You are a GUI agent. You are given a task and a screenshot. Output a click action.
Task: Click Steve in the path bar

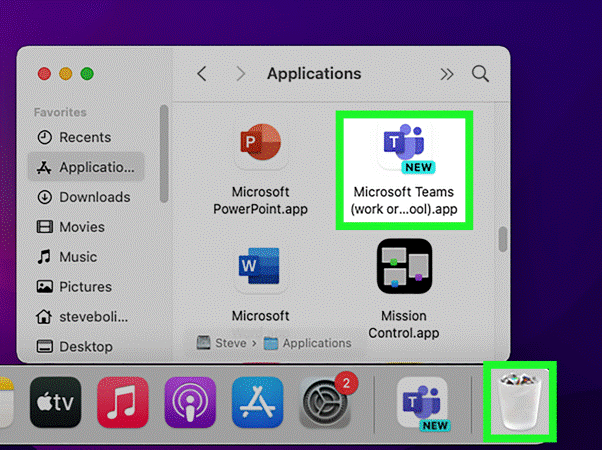point(222,343)
